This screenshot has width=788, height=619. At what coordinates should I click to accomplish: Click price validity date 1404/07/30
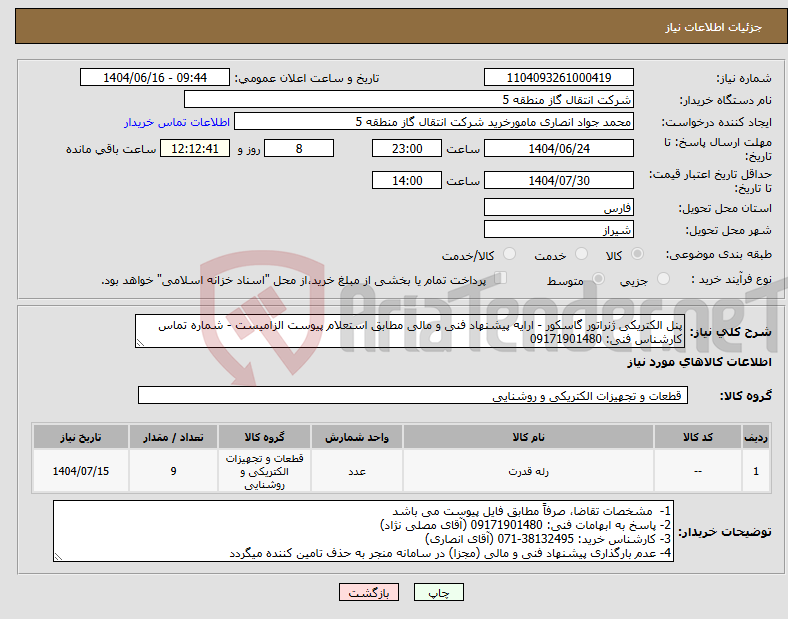[558, 180]
